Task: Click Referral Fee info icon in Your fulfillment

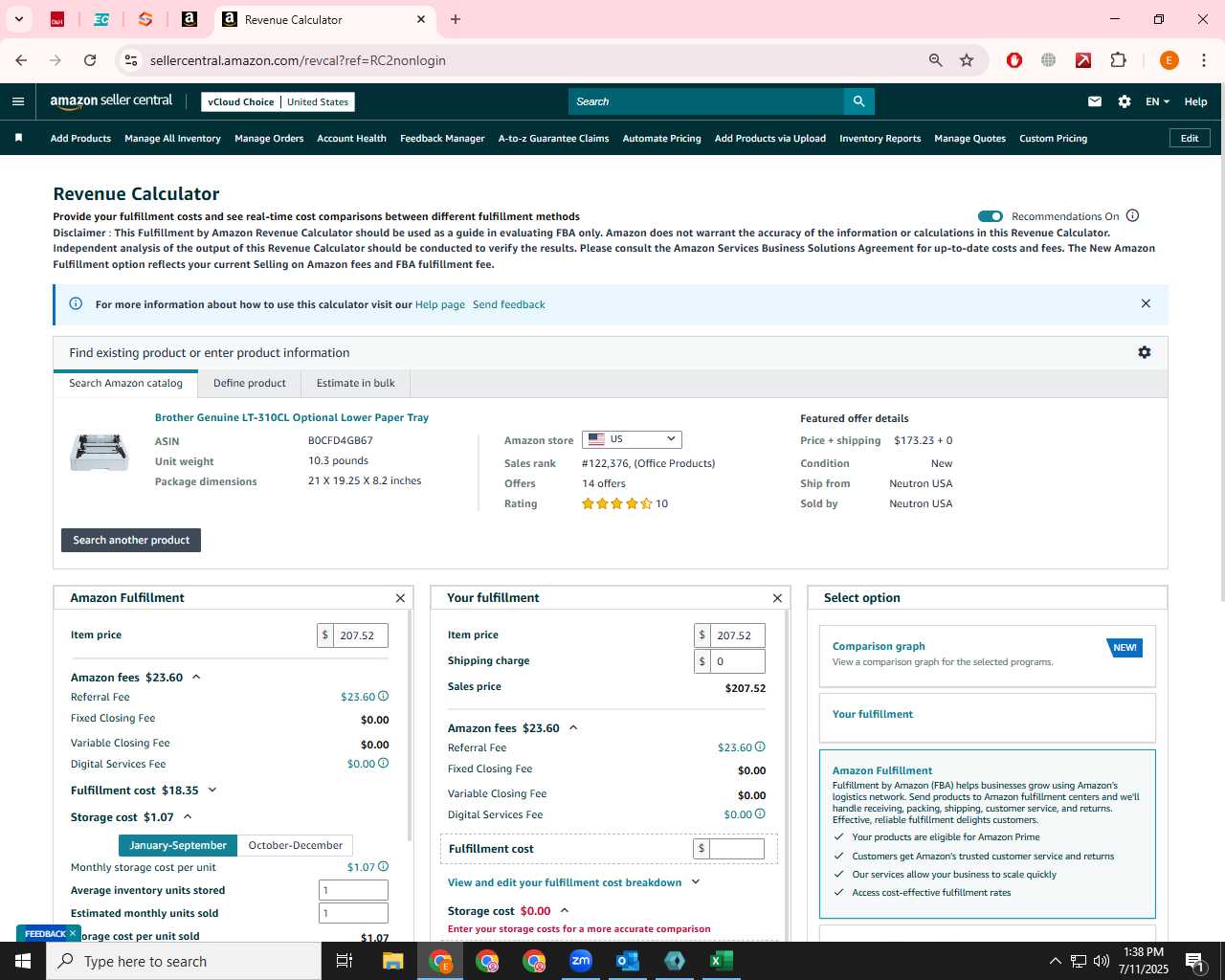Action: click(x=761, y=747)
